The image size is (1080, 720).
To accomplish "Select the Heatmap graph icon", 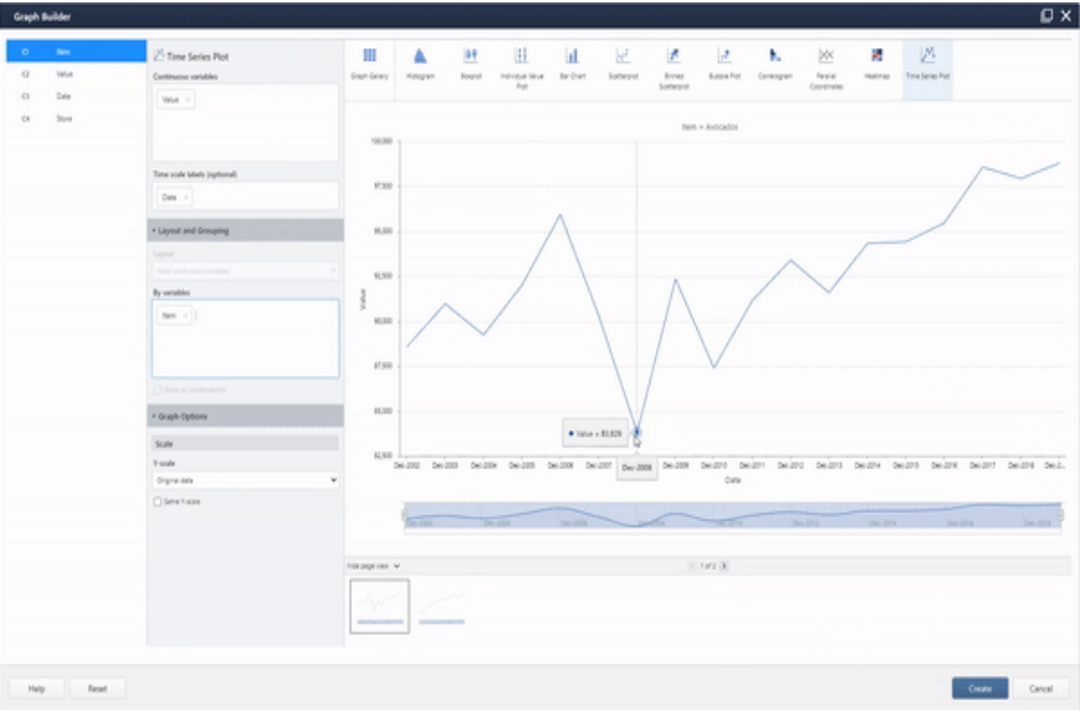I will [876, 58].
